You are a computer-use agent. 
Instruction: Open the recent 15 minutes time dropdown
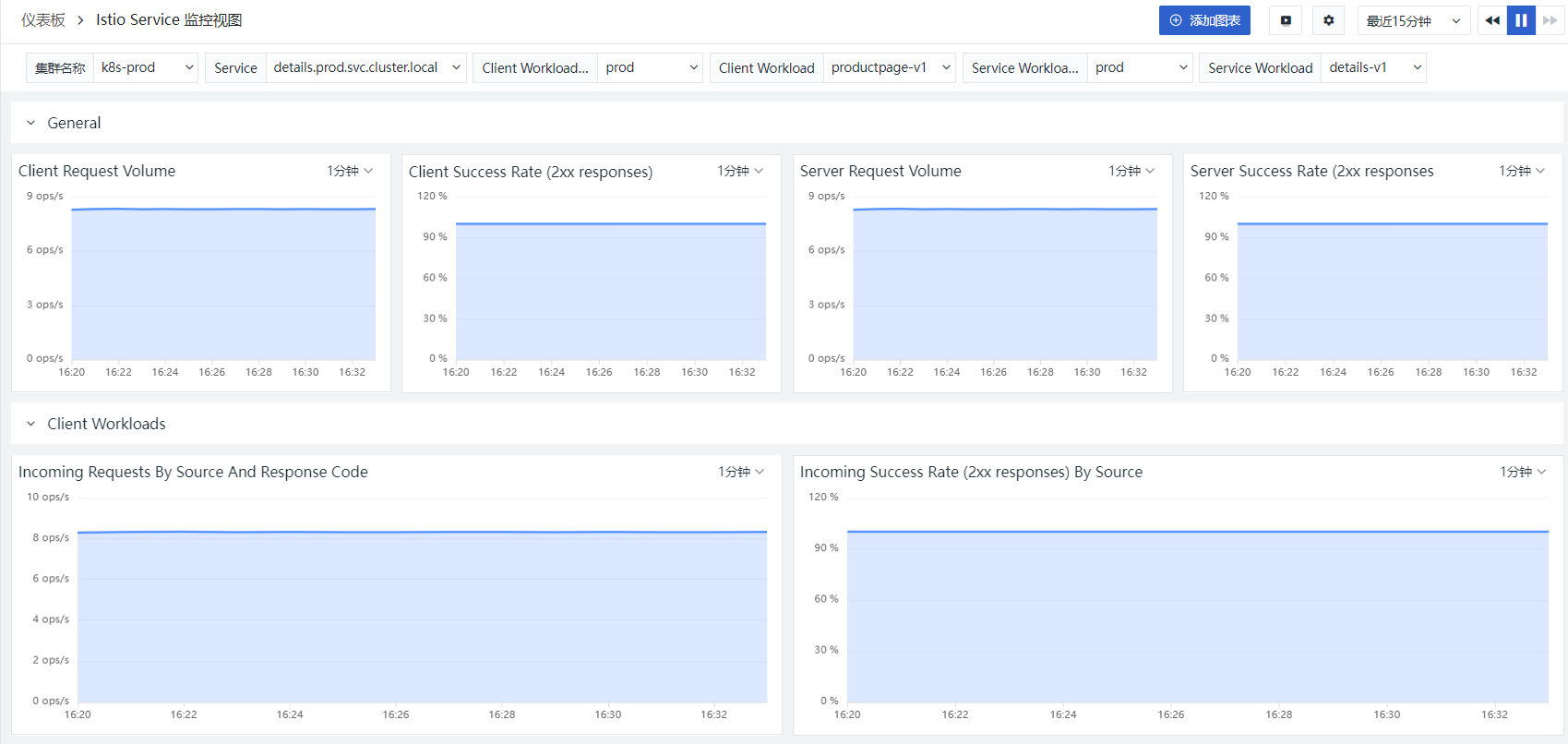pos(1414,20)
